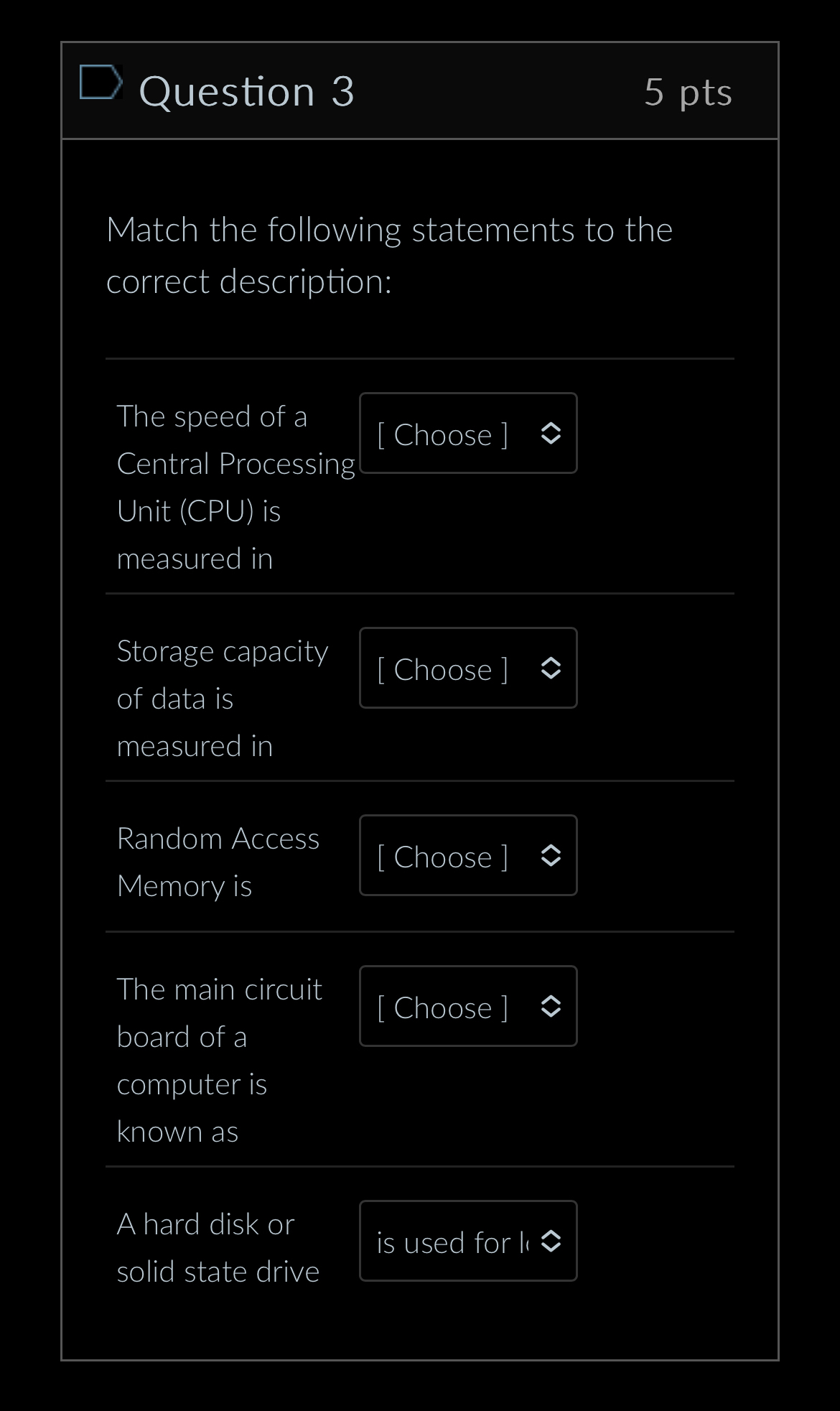Flag Question 3 for review
This screenshot has height=1411, width=840.
101,83
